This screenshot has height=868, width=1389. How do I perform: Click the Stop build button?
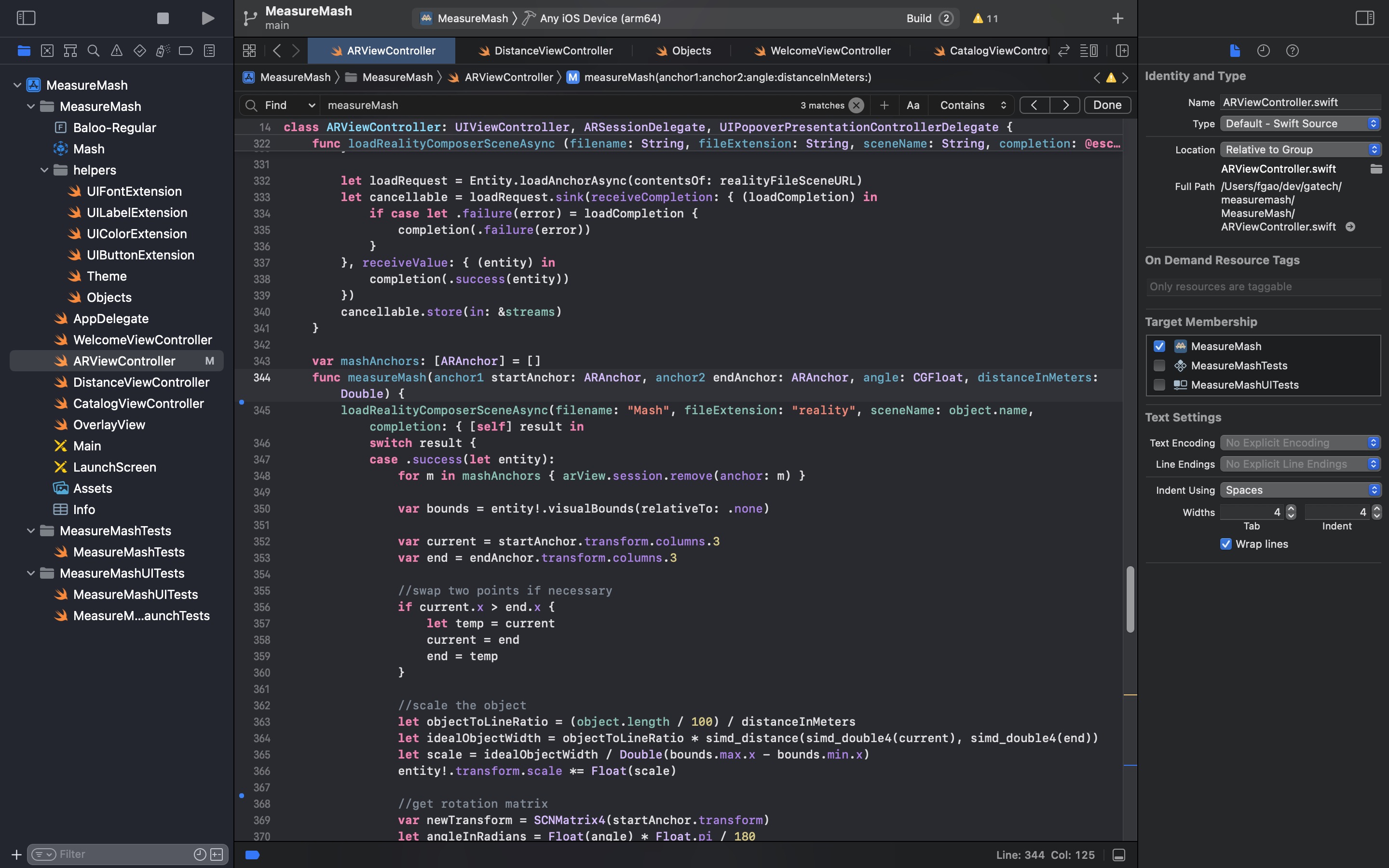(x=163, y=18)
